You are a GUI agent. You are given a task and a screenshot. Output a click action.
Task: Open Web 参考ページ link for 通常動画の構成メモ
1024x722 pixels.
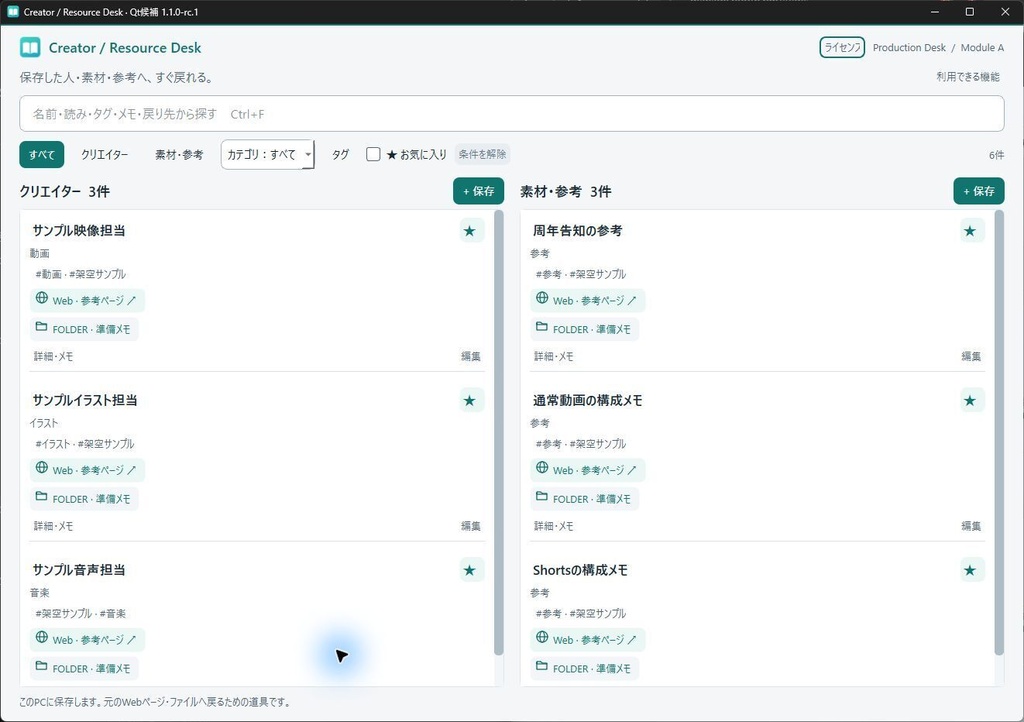click(587, 470)
